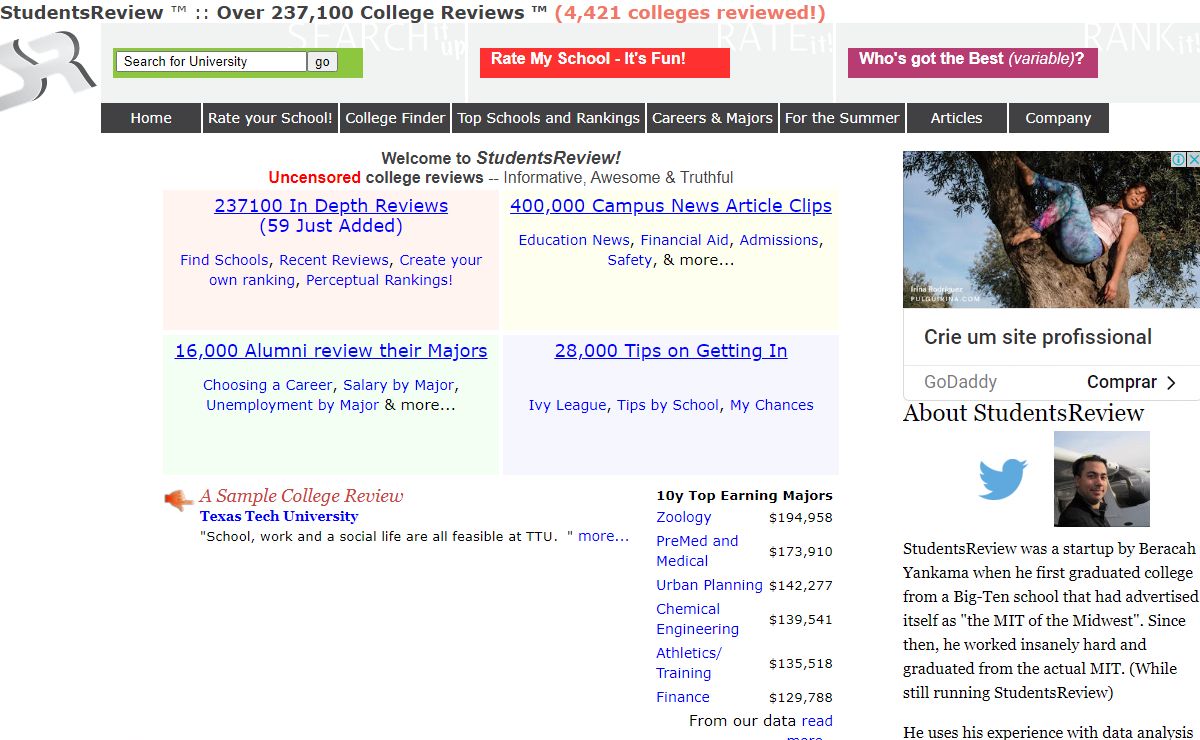Open PreMed and Medical major link
The height and width of the screenshot is (740, 1200).
[697, 551]
